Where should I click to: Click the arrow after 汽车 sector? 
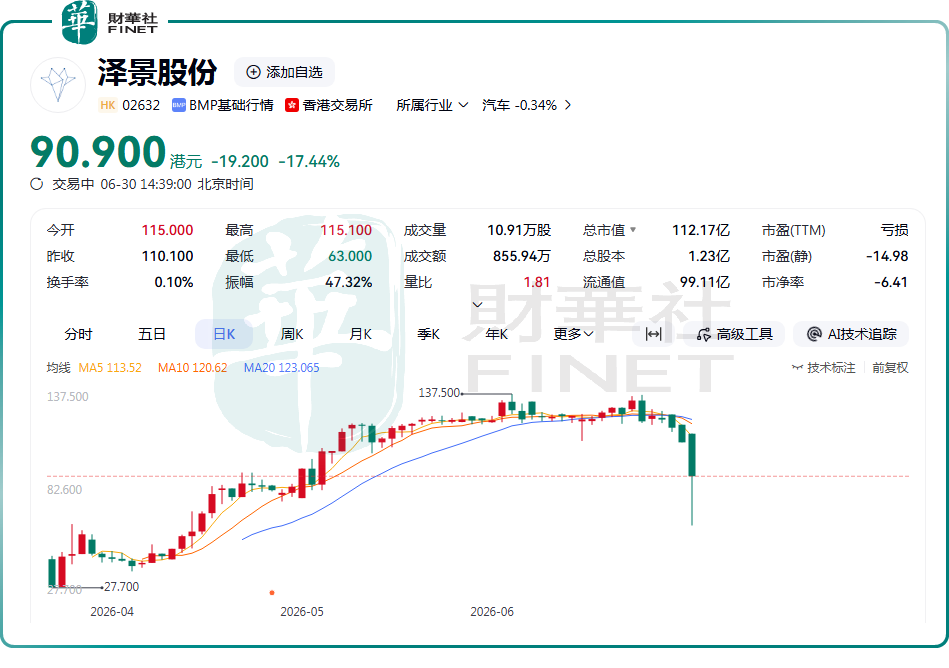568,105
